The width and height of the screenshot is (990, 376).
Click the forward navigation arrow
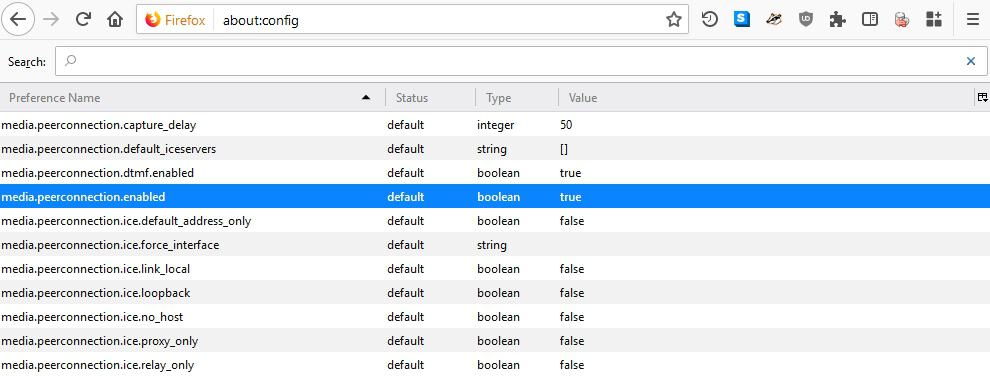[x=51, y=20]
